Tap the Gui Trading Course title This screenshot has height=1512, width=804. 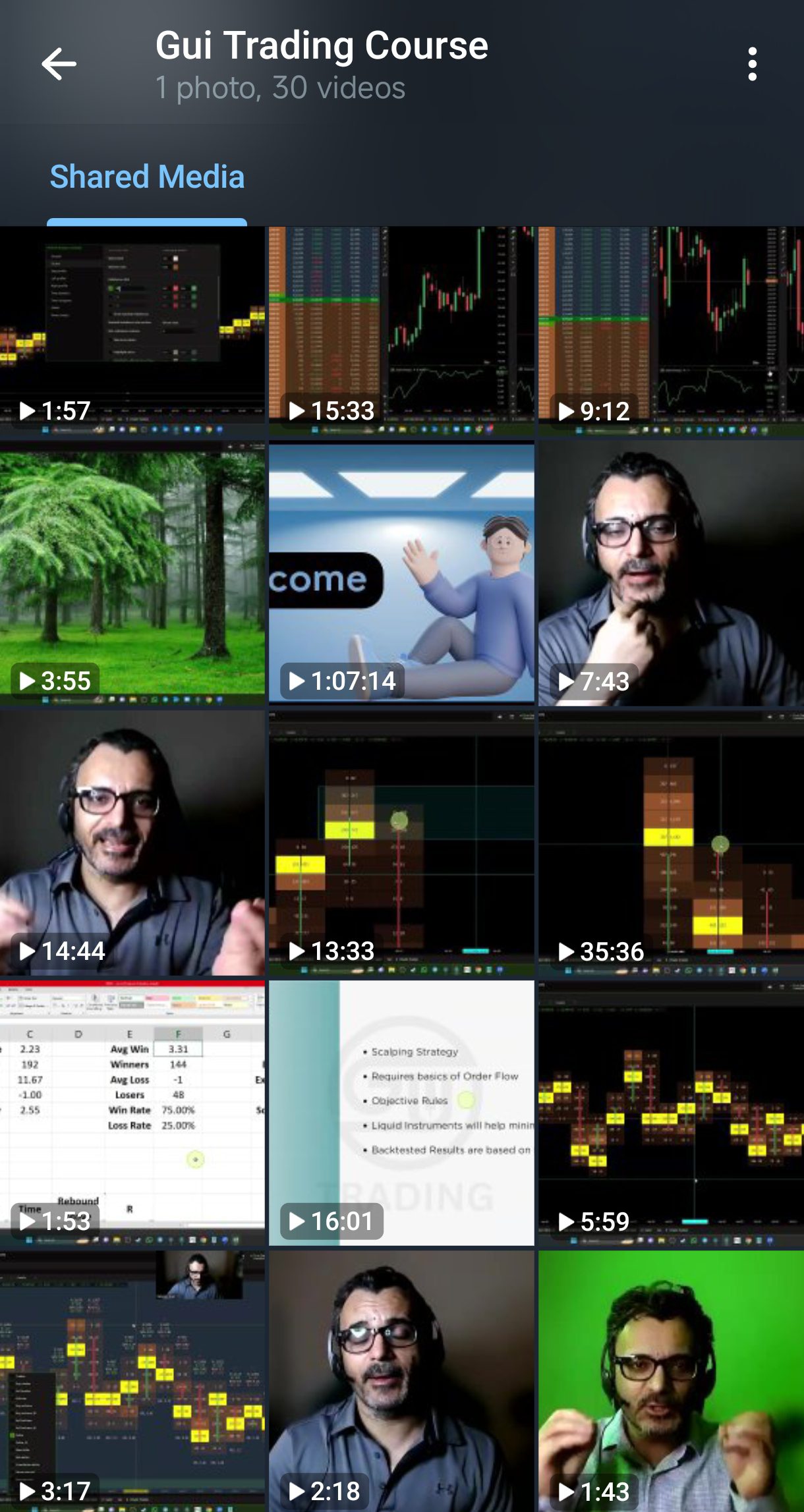coord(322,46)
